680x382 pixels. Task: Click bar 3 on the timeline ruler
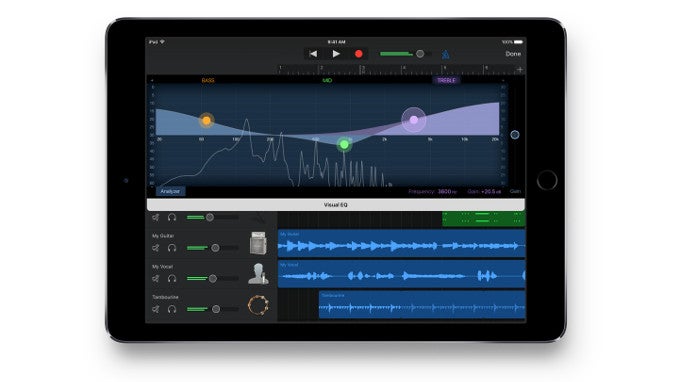click(x=363, y=69)
